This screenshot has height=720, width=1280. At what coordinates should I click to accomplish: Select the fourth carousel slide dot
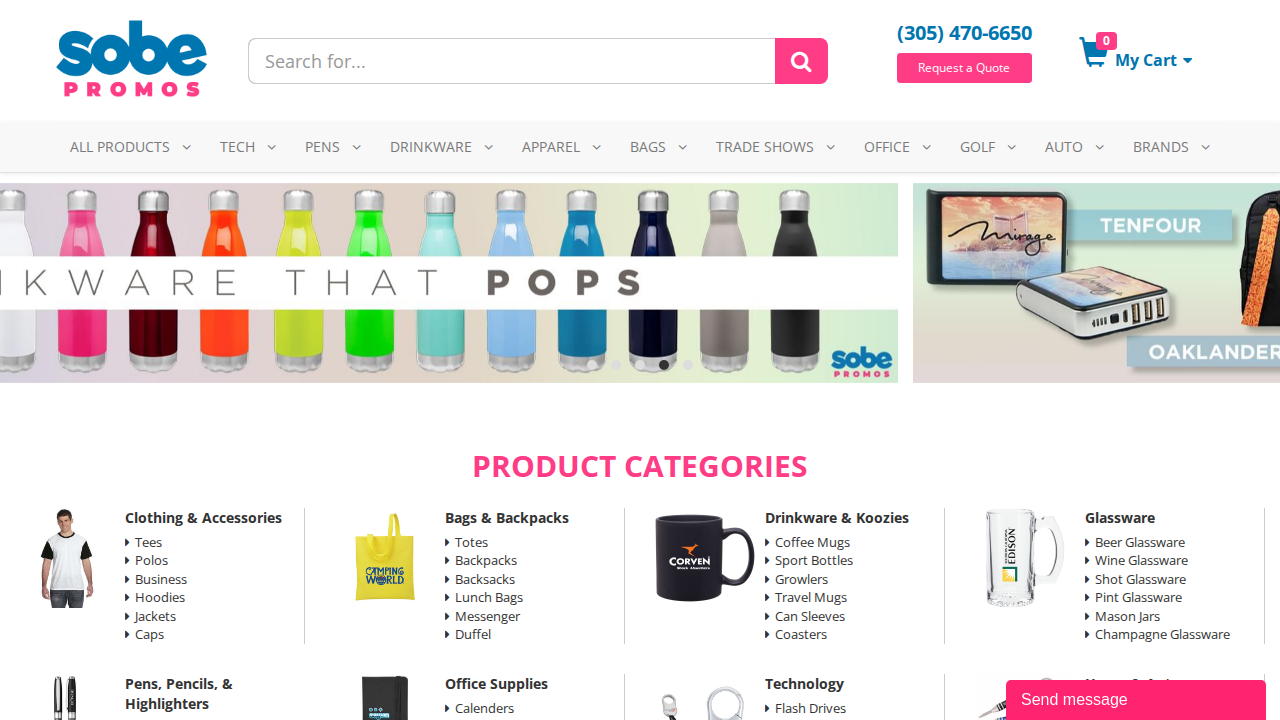[x=664, y=365]
